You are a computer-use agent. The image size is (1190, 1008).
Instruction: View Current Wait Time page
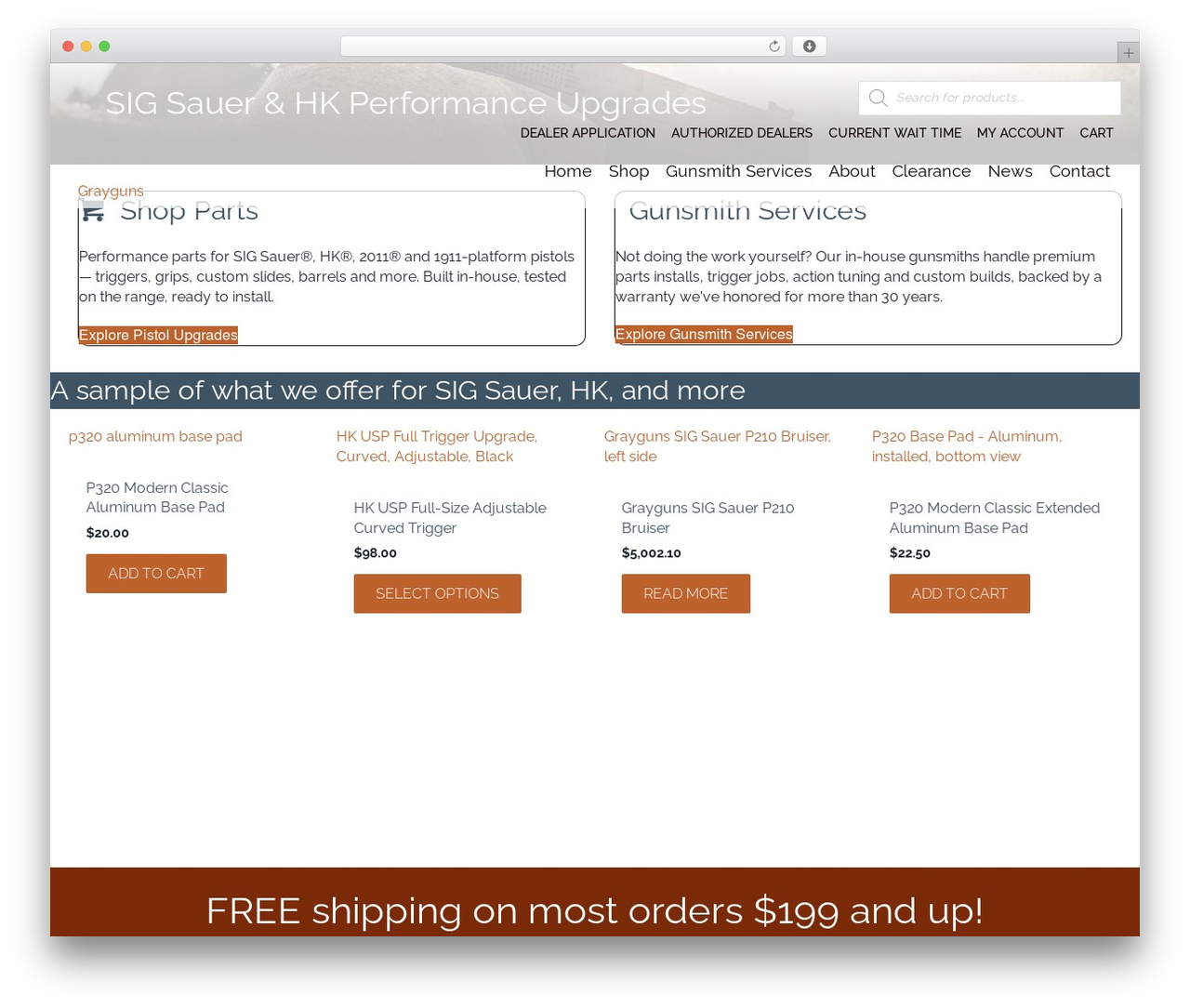[x=894, y=133]
